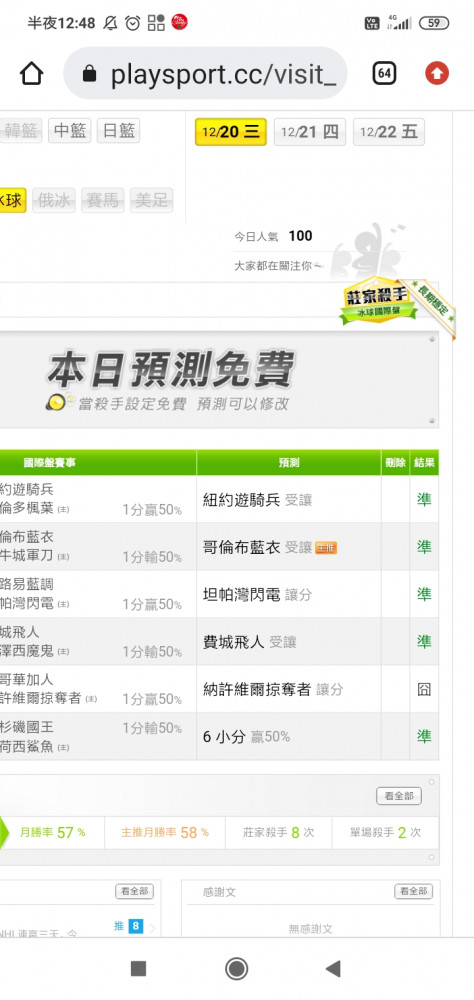Click the 本日預測免費 banner
Viewport: 474px width, 1000px height.
(218, 379)
